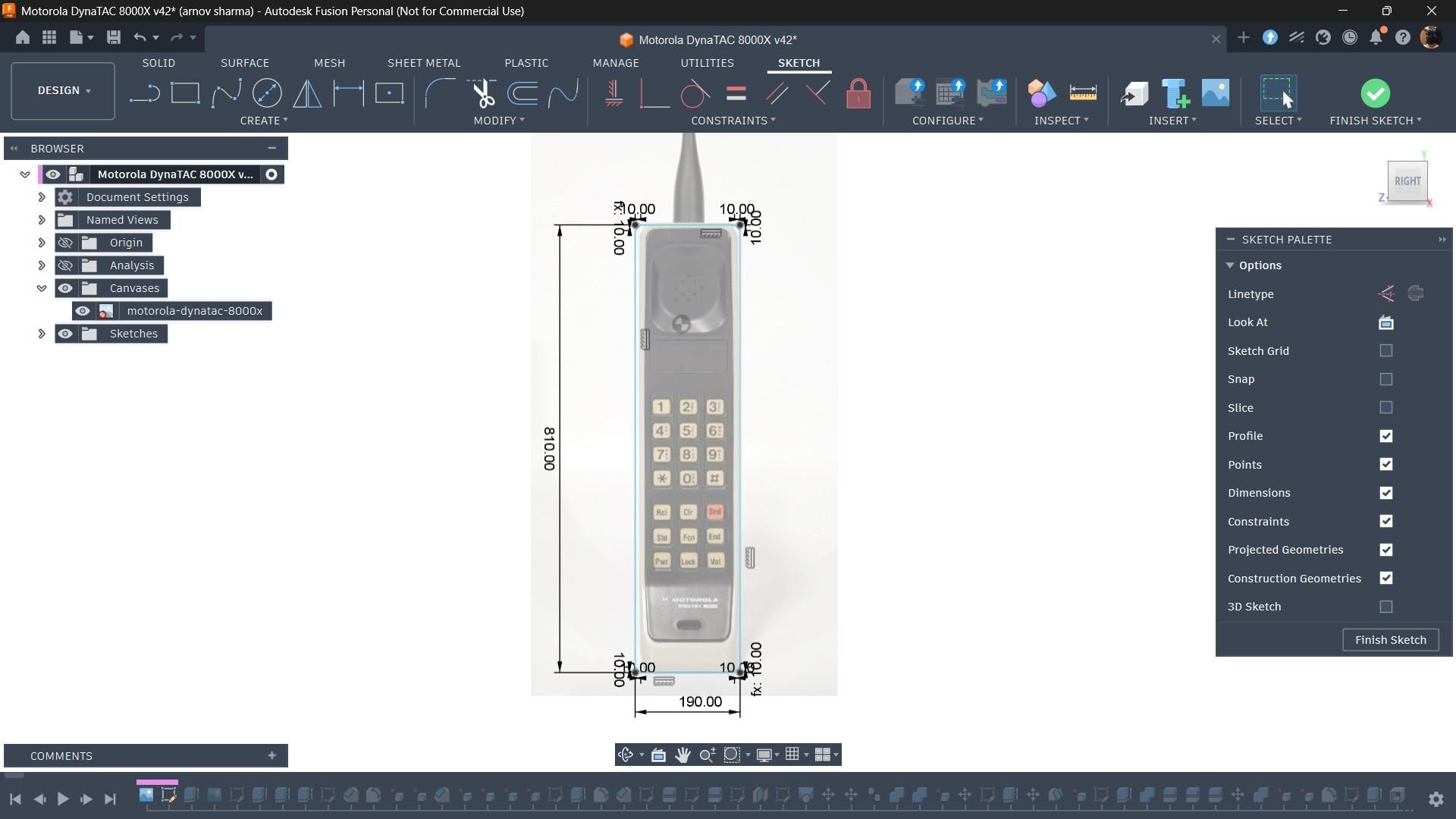The width and height of the screenshot is (1456, 819).
Task: Uncheck the Dimensions checkbox
Action: coord(1386,493)
